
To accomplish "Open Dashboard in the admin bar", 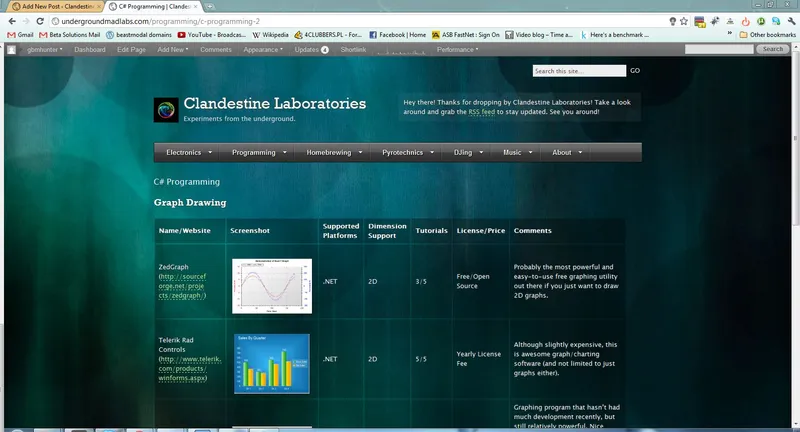I will (89, 49).
